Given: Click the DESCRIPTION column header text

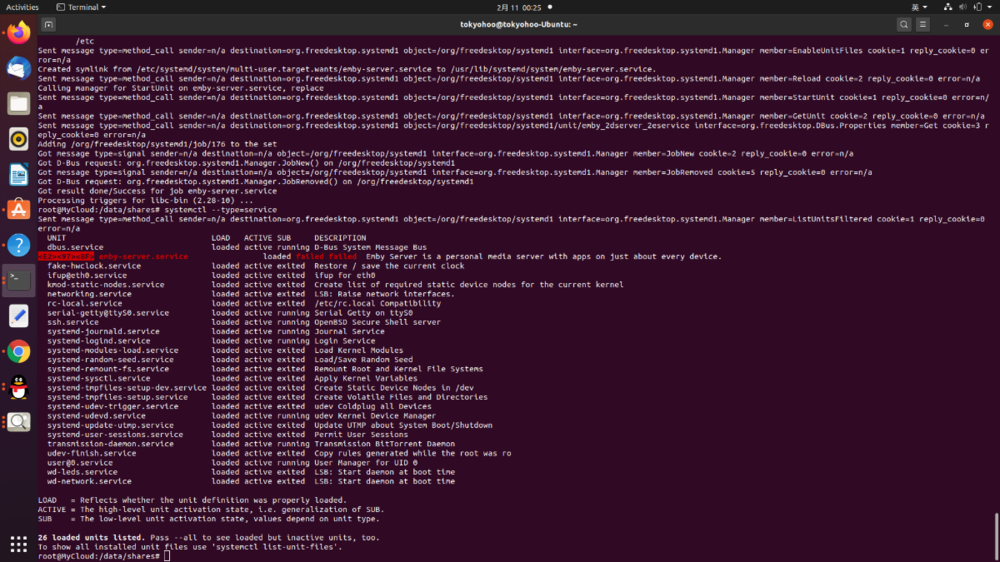Looking at the screenshot, I should (340, 238).
